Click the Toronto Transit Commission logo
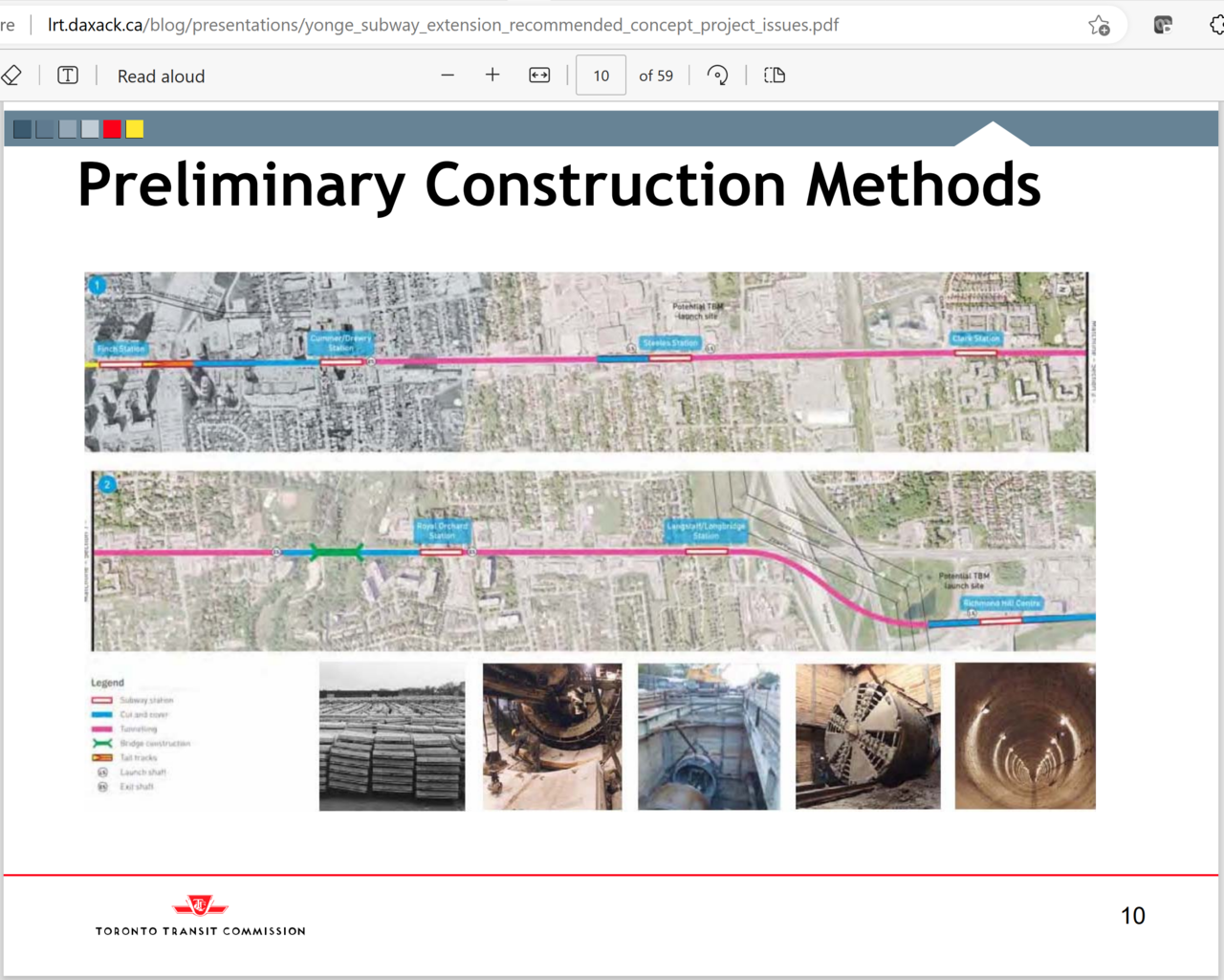 pyautogui.click(x=200, y=916)
